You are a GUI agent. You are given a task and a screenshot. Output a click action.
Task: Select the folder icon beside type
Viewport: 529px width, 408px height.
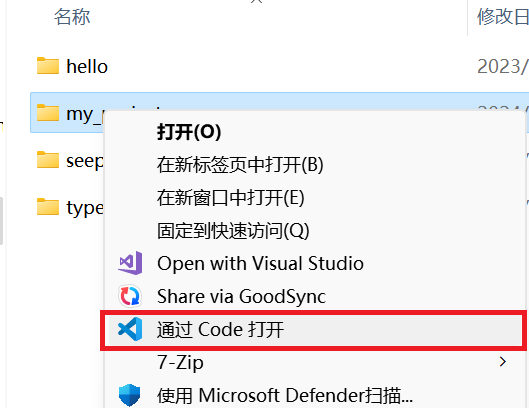pos(48,207)
